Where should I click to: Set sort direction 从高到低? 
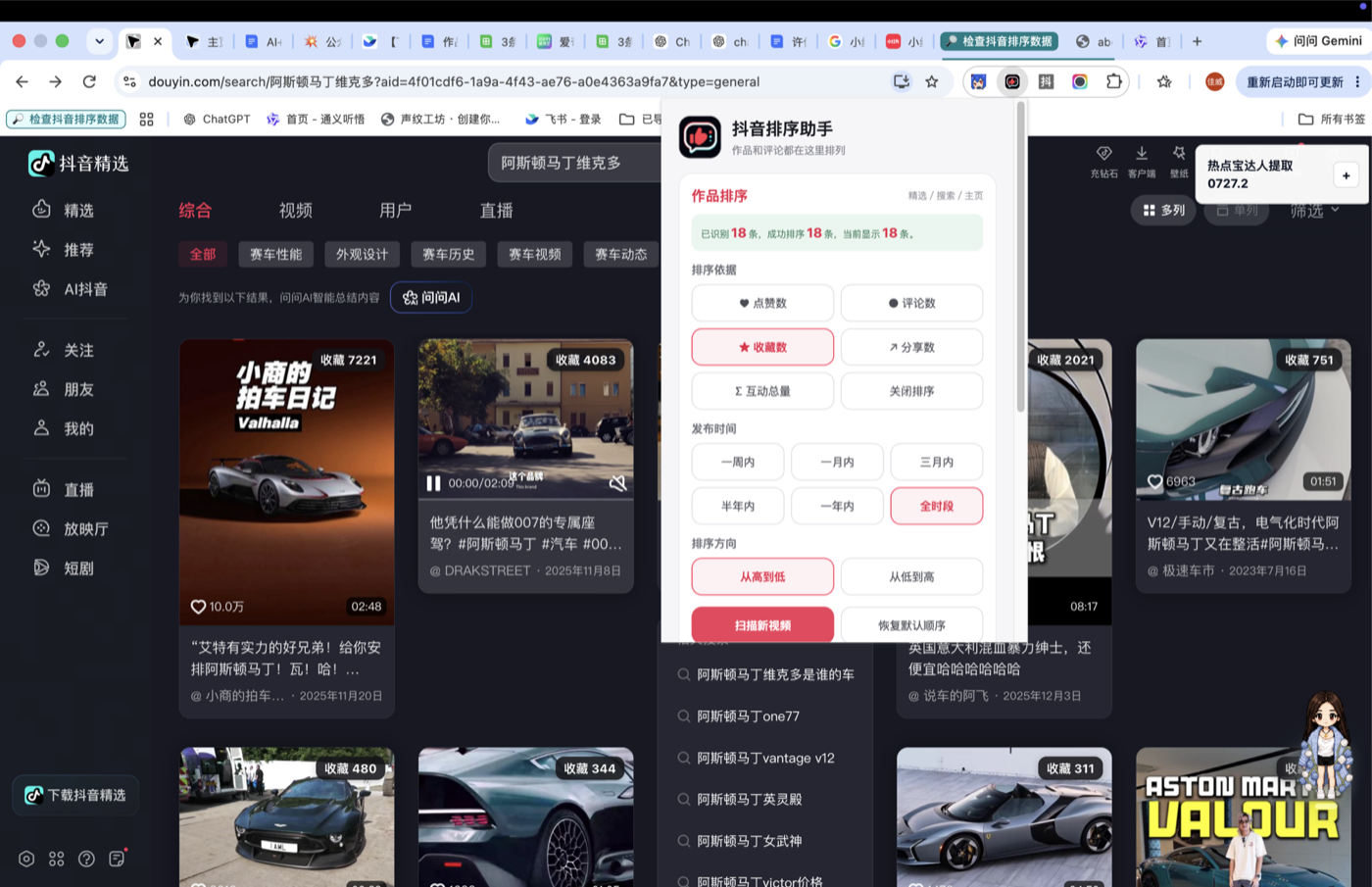pos(762,576)
